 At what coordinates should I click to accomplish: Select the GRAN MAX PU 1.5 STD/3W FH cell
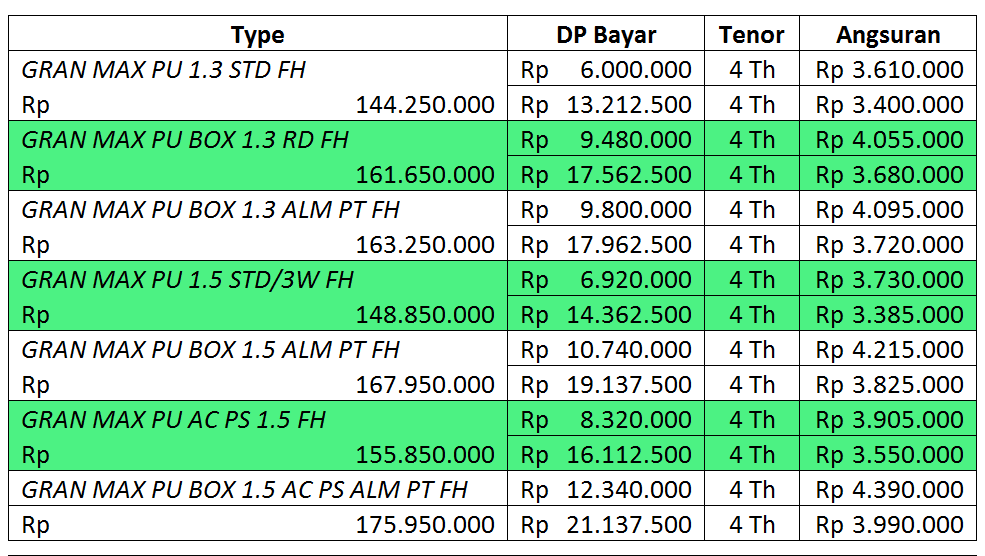point(188,280)
